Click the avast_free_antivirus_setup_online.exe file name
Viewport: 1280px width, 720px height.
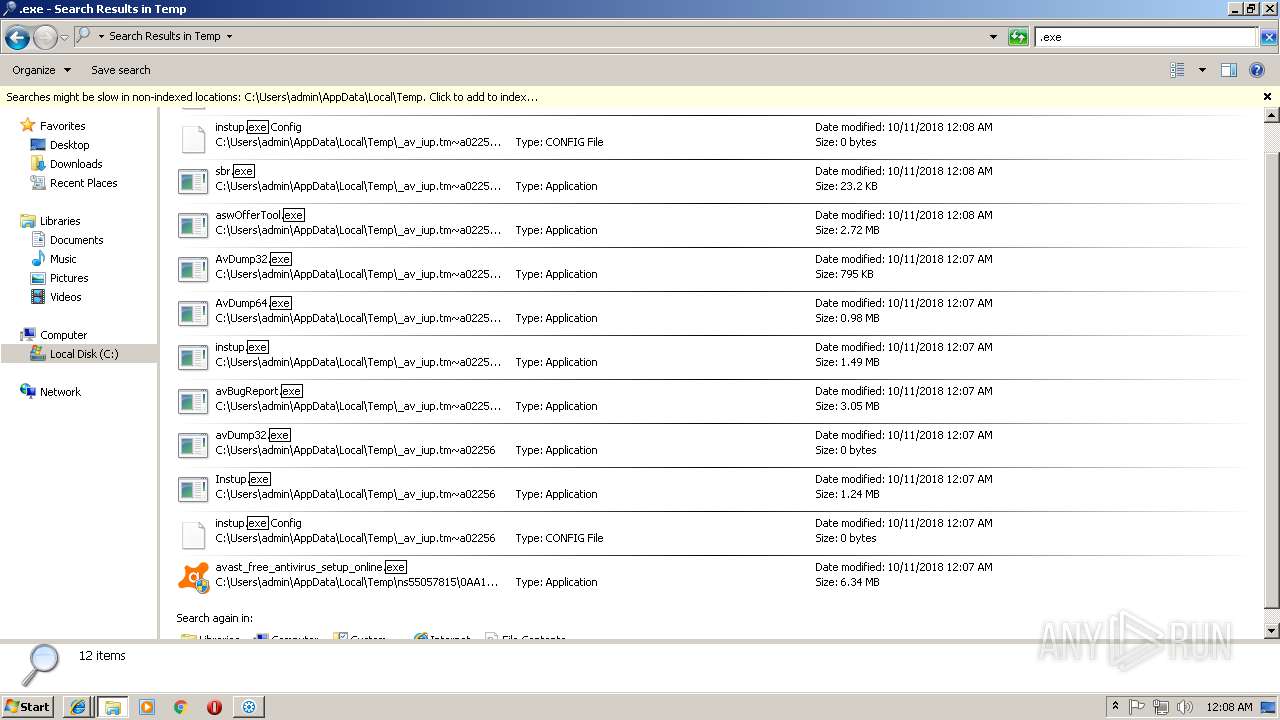311,567
